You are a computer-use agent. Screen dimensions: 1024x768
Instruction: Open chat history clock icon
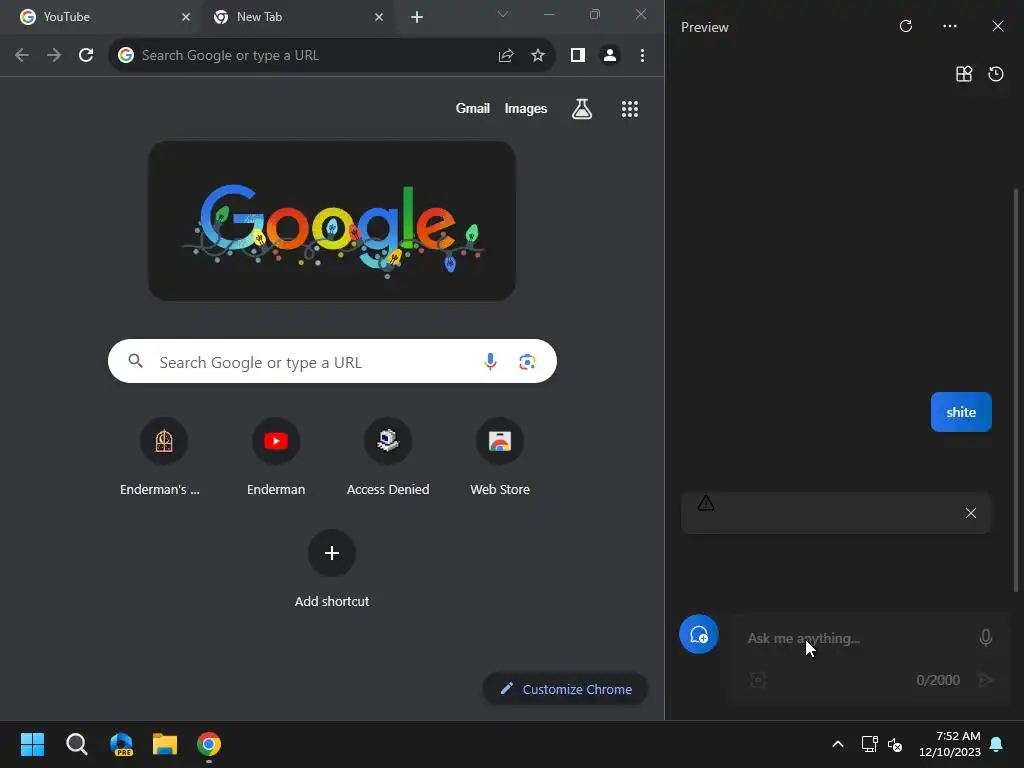click(996, 74)
